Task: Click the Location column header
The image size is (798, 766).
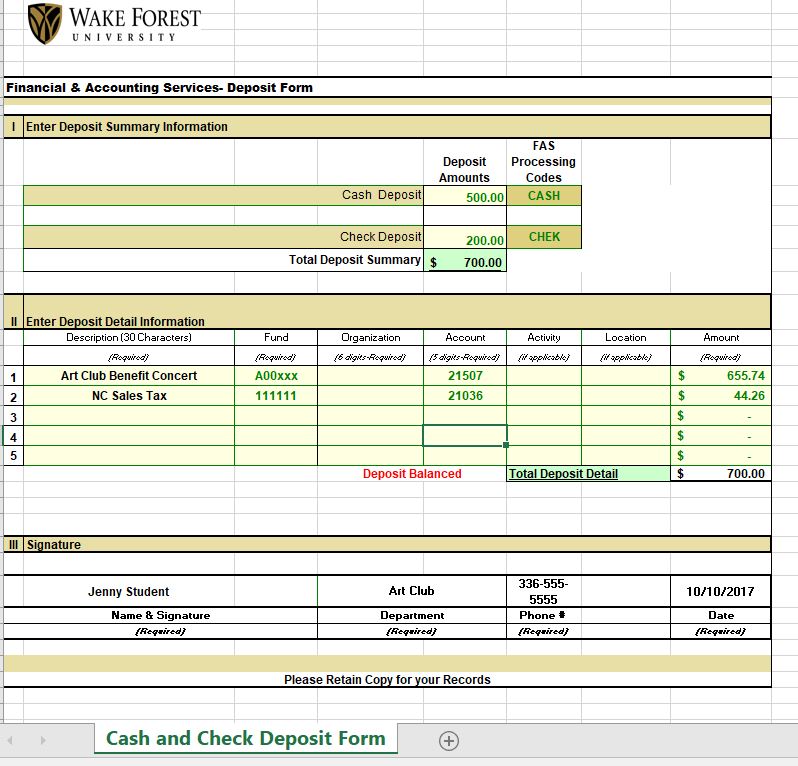Action: 625,337
